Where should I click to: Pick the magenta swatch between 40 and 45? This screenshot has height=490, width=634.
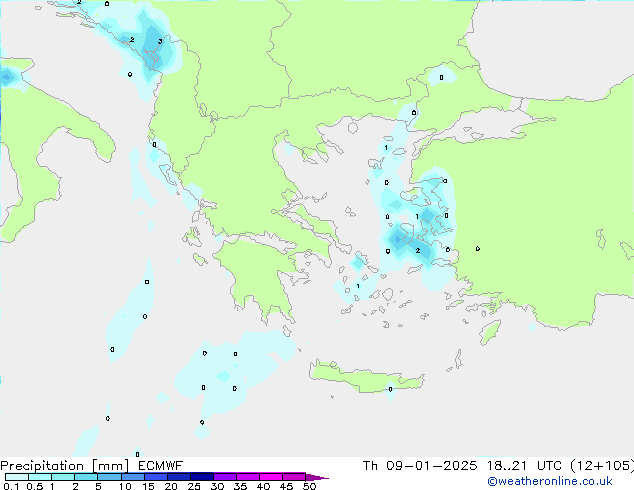(x=271, y=477)
